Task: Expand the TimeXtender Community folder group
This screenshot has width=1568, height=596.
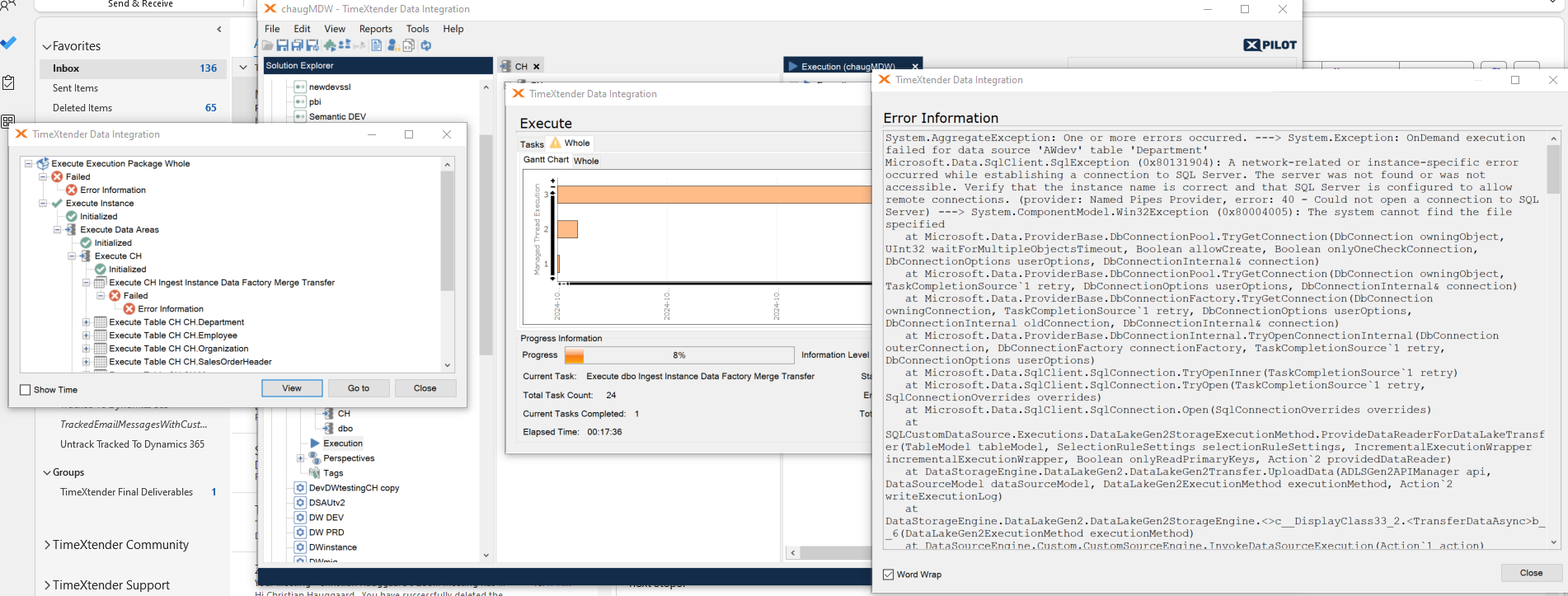Action: click(x=47, y=545)
